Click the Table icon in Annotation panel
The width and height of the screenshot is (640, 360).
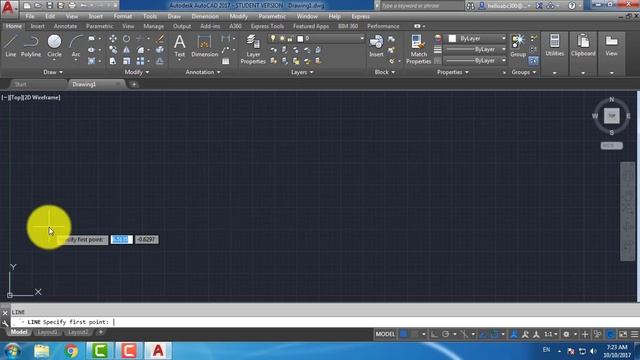coord(226,61)
